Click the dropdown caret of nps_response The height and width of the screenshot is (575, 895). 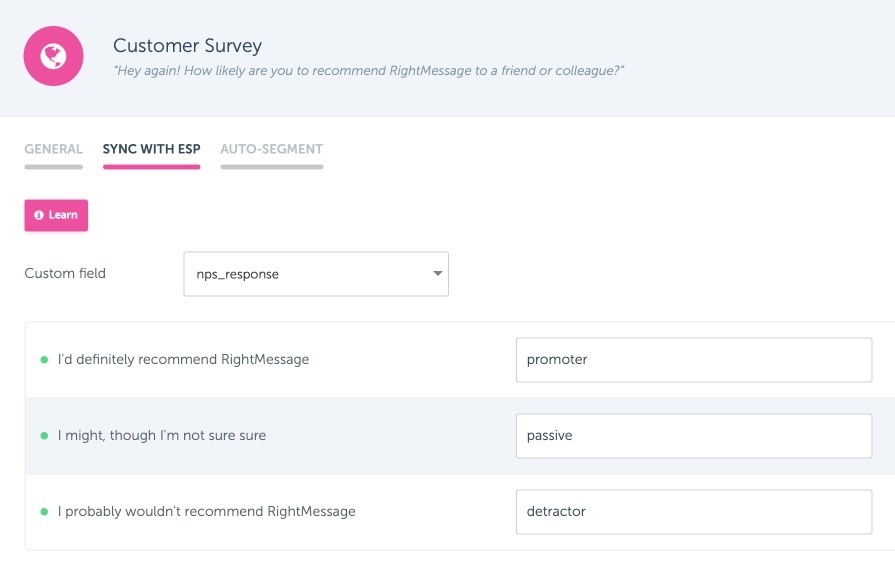pos(437,274)
